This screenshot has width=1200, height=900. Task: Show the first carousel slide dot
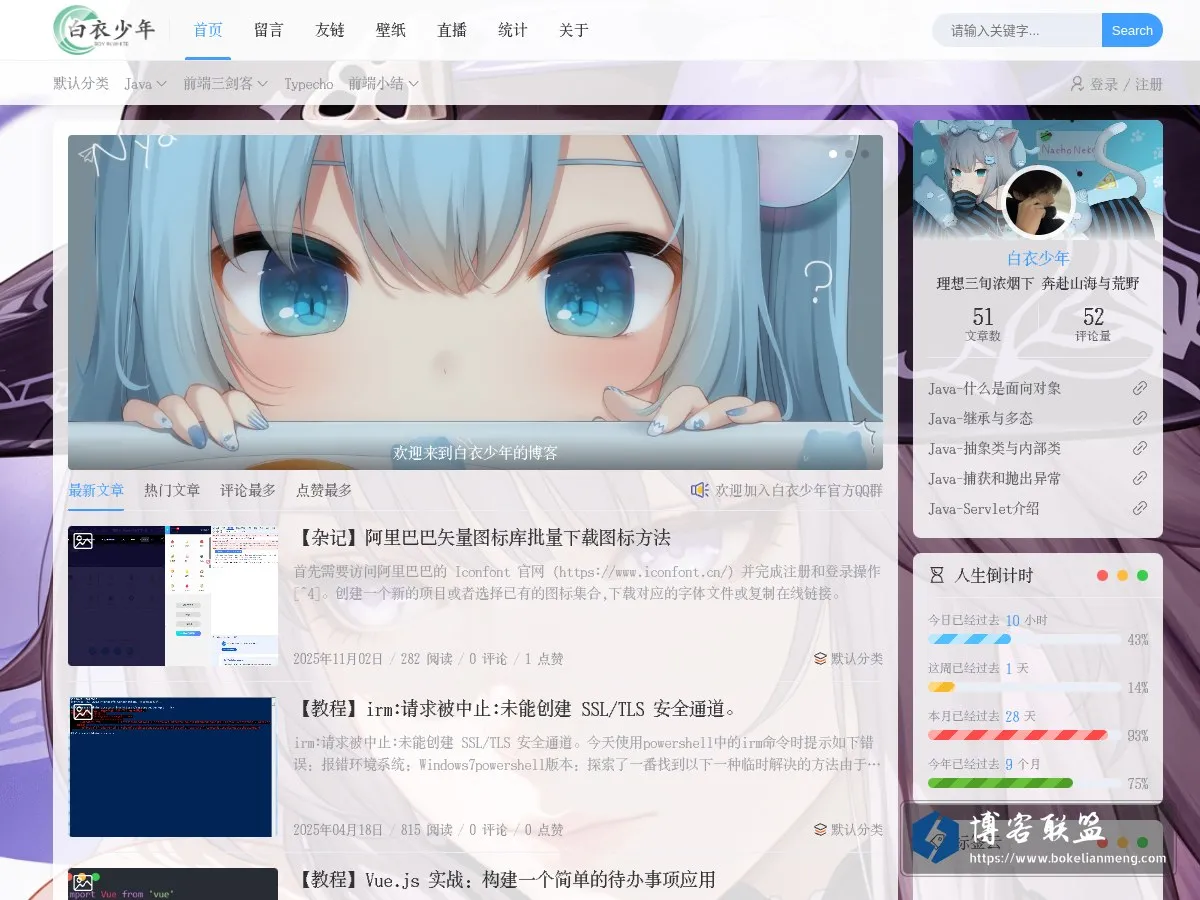[x=833, y=154]
